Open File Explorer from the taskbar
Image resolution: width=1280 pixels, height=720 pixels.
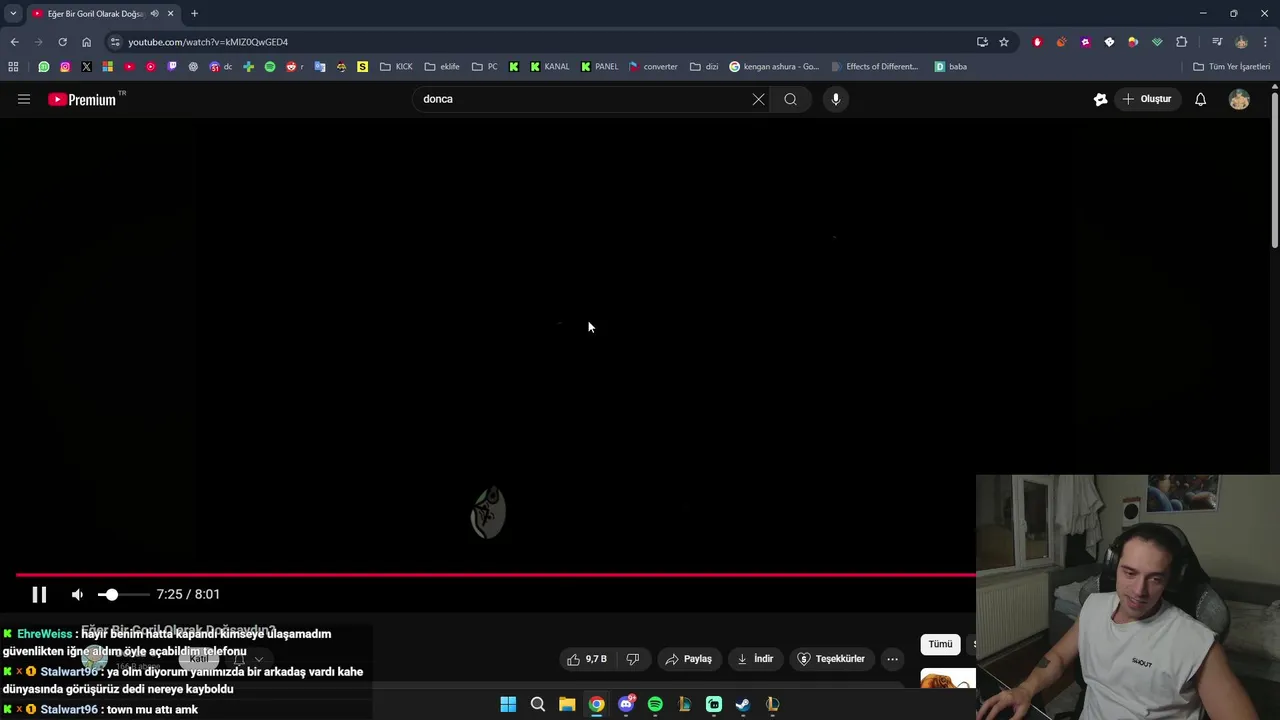pyautogui.click(x=567, y=705)
